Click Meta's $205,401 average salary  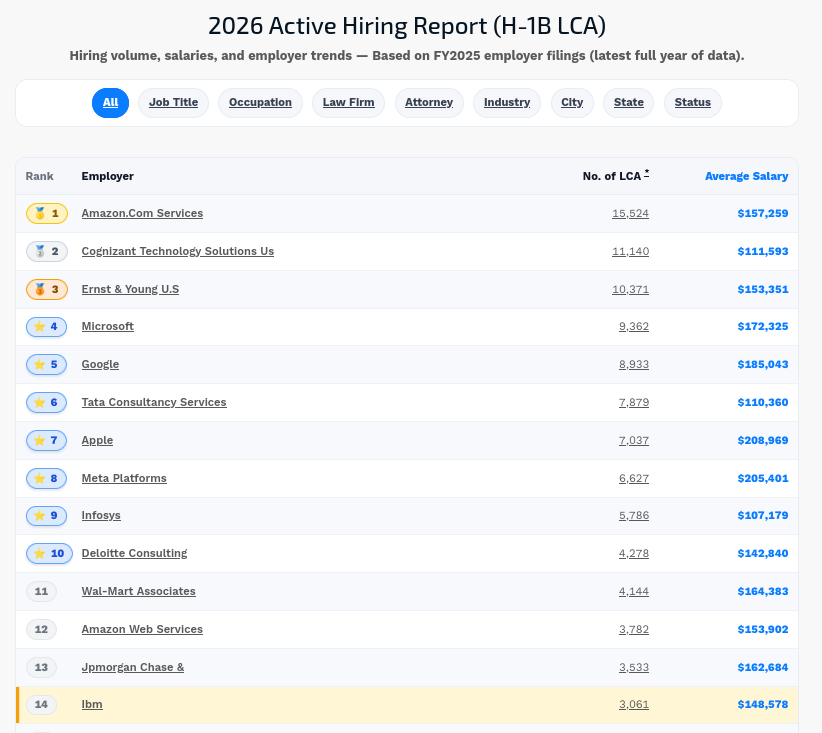pyautogui.click(x=763, y=478)
